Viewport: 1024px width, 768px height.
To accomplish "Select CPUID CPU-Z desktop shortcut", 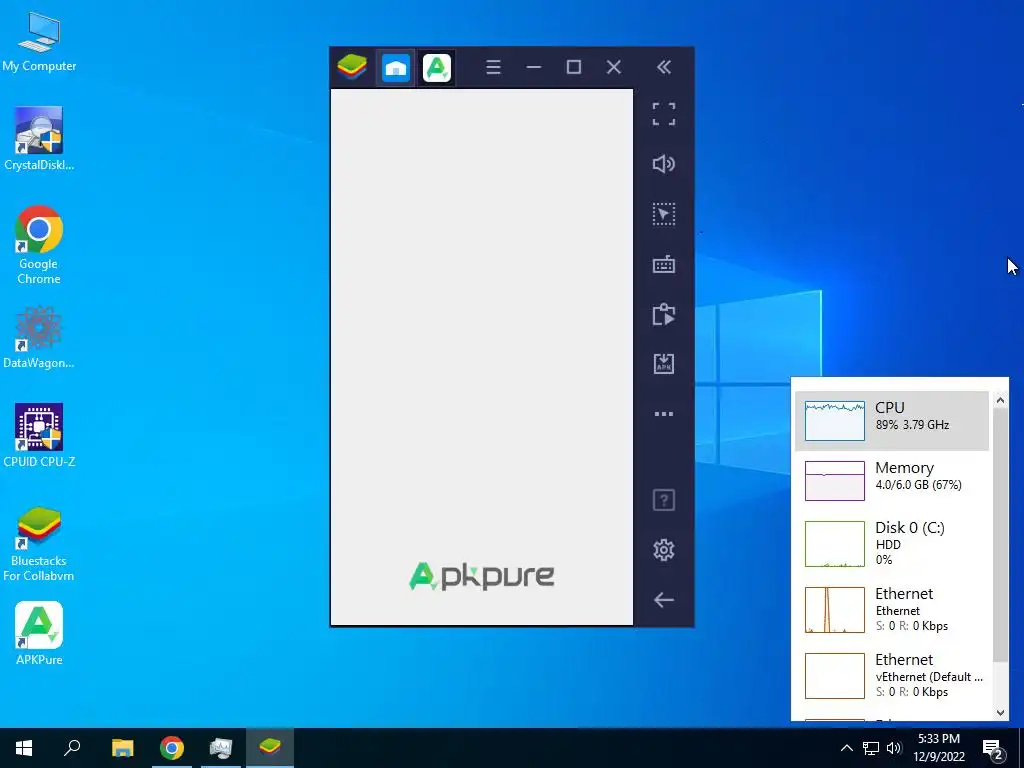I will pyautogui.click(x=39, y=436).
